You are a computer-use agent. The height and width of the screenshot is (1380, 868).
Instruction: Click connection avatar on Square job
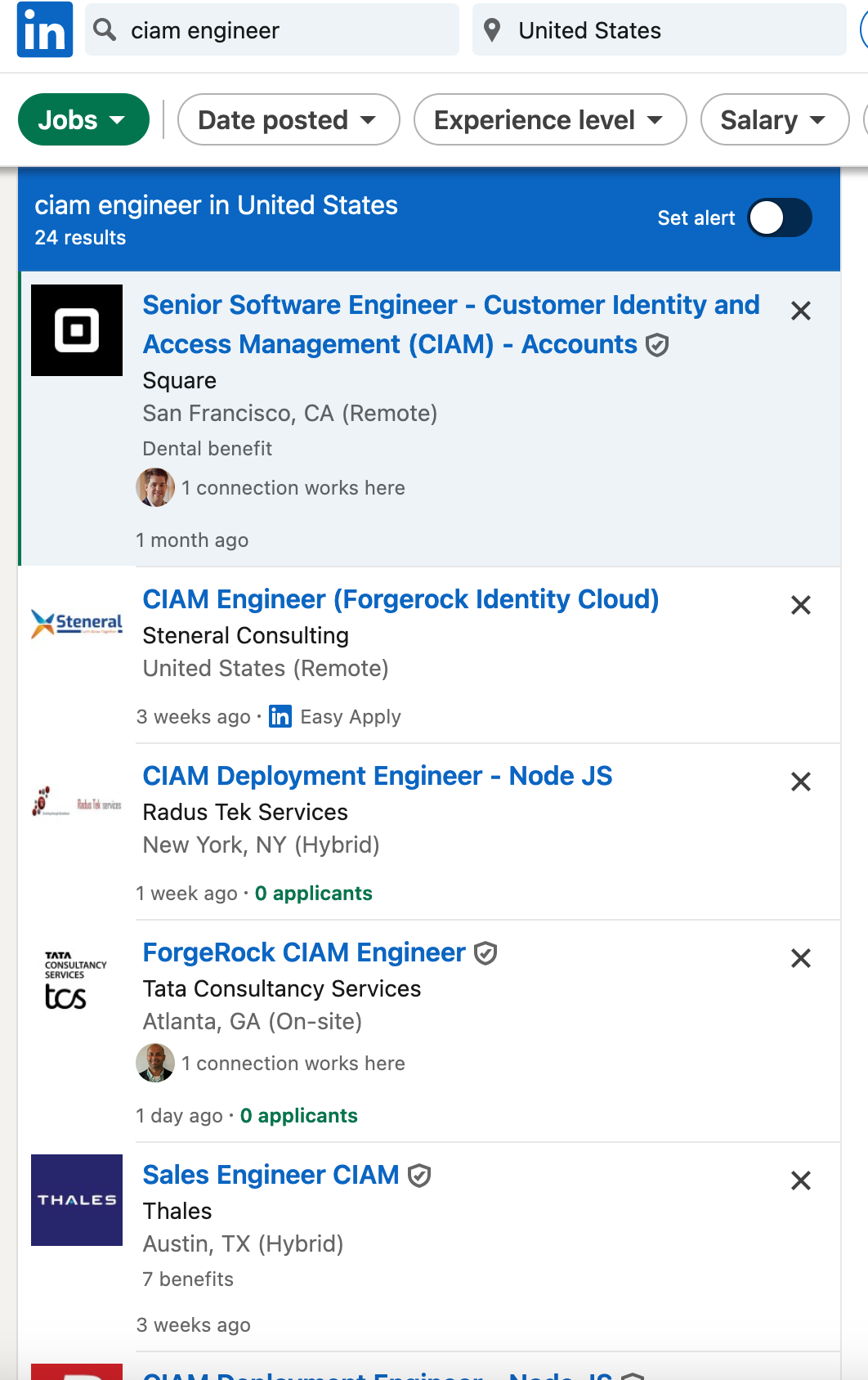[155, 487]
